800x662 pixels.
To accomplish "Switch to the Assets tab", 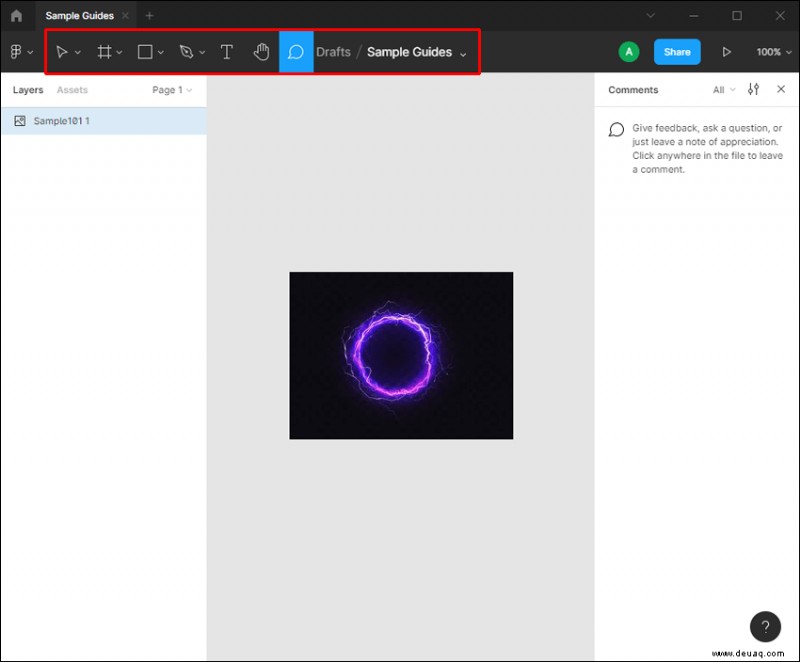I will click(x=71, y=89).
